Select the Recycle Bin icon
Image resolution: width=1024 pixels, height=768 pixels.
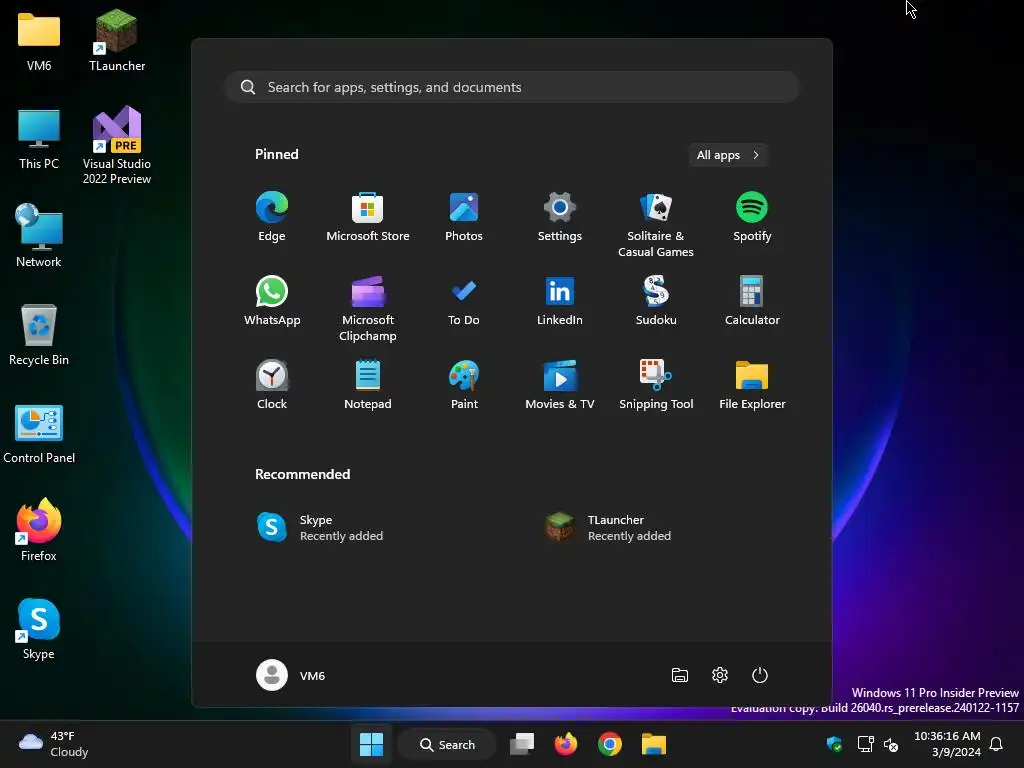(x=39, y=334)
